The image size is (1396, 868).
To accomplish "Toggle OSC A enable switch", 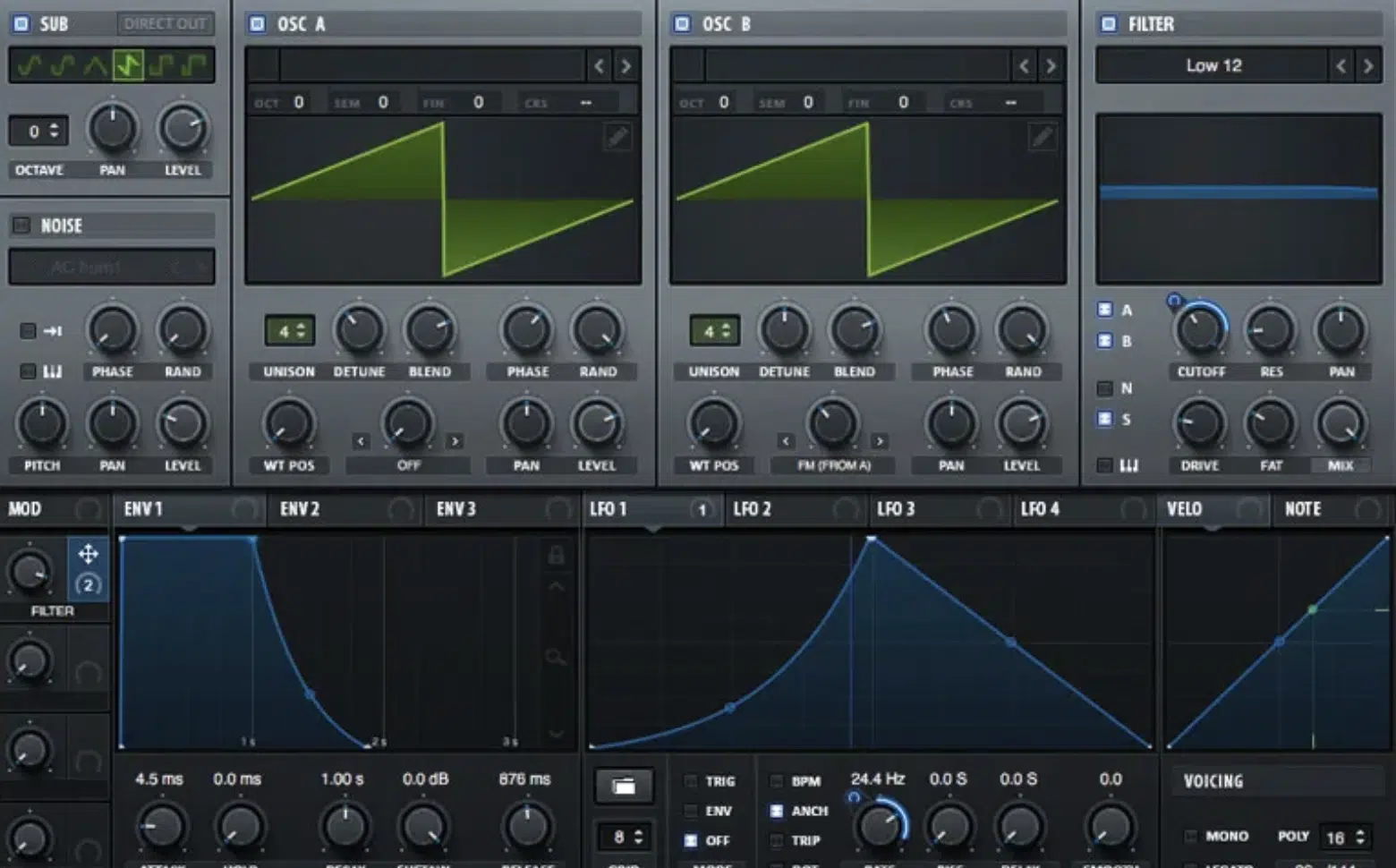I will pyautogui.click(x=258, y=24).
